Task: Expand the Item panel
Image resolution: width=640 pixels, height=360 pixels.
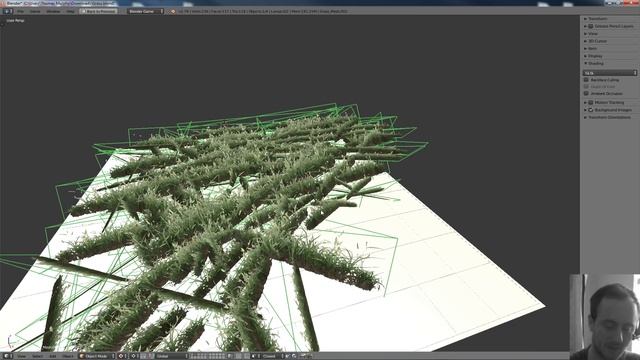Action: point(592,49)
